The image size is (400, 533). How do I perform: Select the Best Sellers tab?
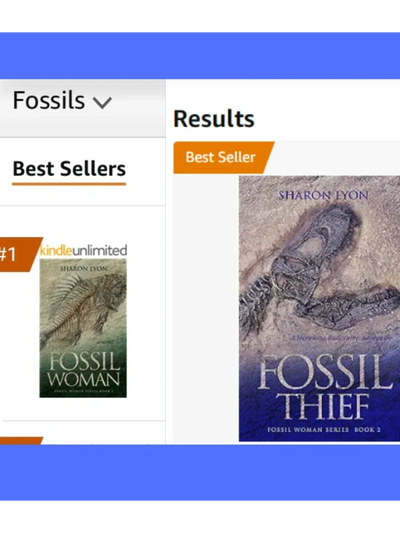point(69,169)
